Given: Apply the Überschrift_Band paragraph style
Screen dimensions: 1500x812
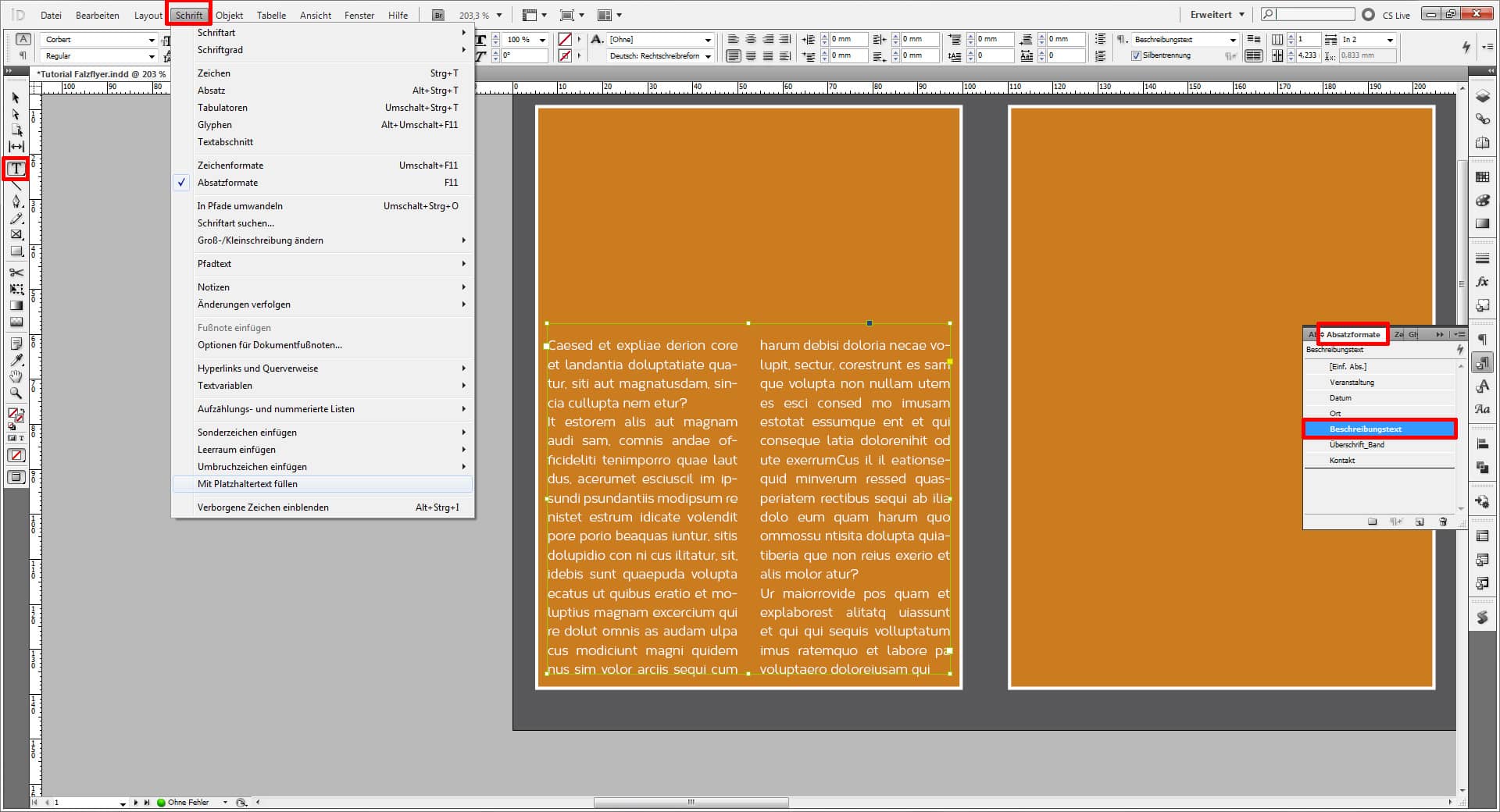Looking at the screenshot, I should coord(1356,445).
